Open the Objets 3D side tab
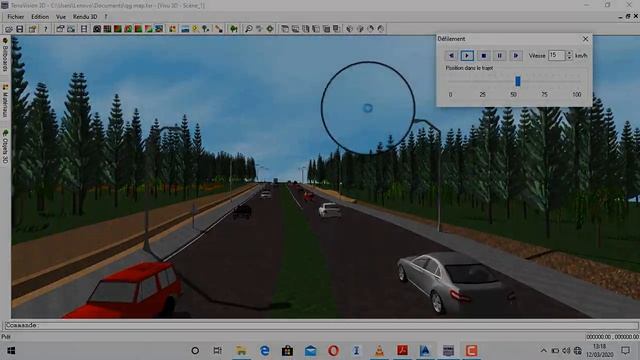 (5, 147)
